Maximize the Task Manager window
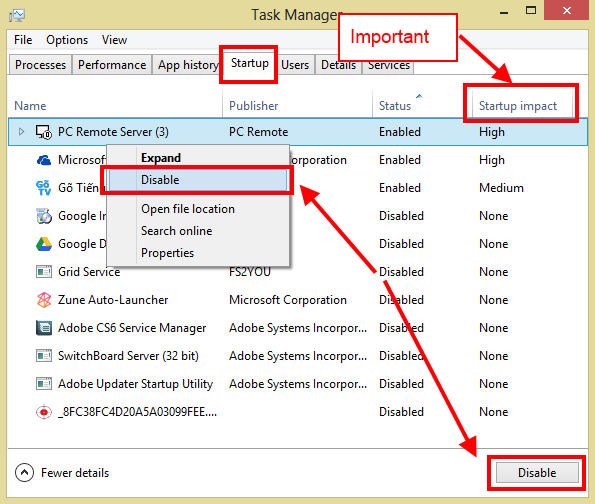 (x=531, y=11)
